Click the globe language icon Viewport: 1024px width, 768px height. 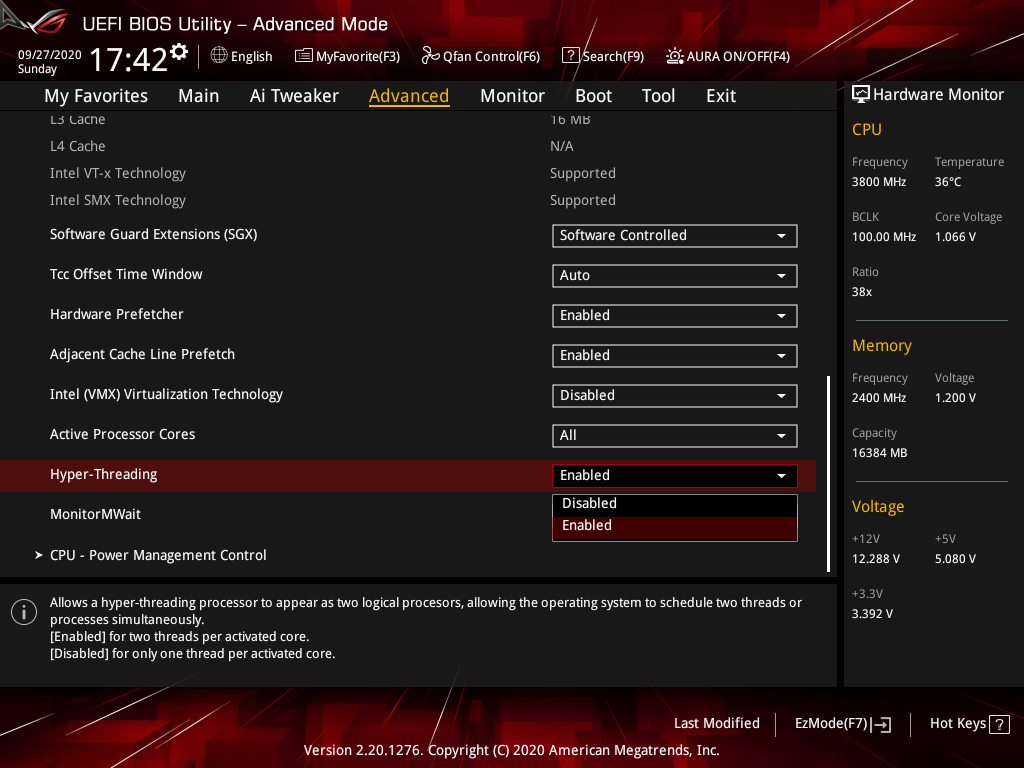[x=219, y=56]
